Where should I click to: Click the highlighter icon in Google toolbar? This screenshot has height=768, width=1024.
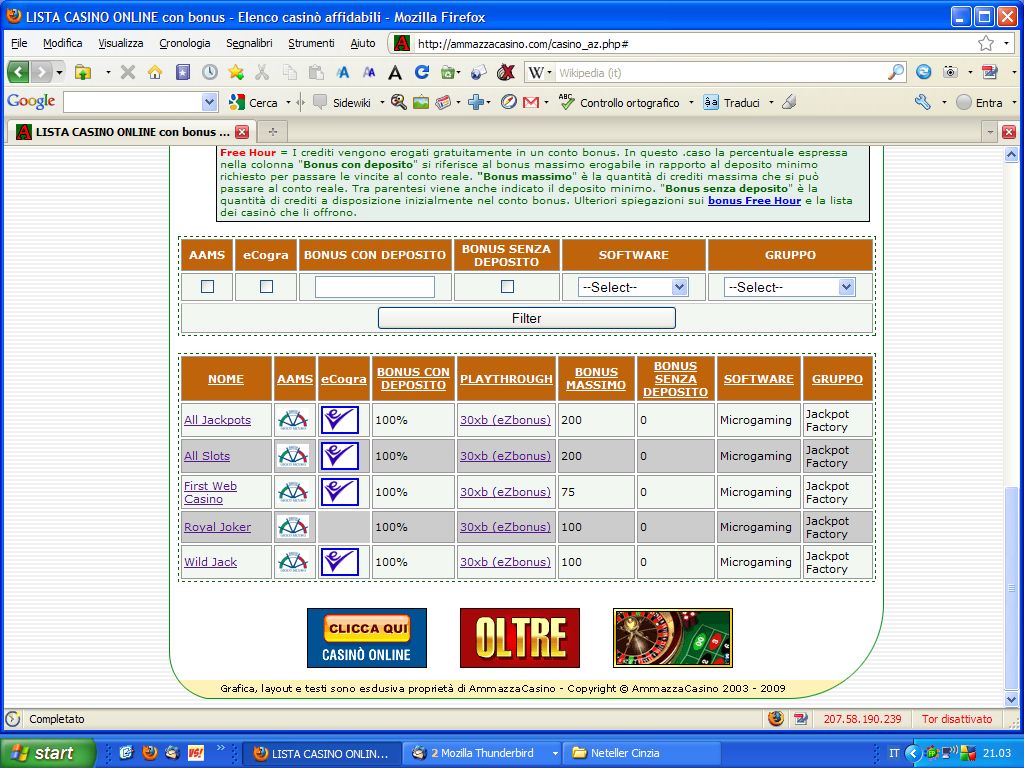pos(789,102)
